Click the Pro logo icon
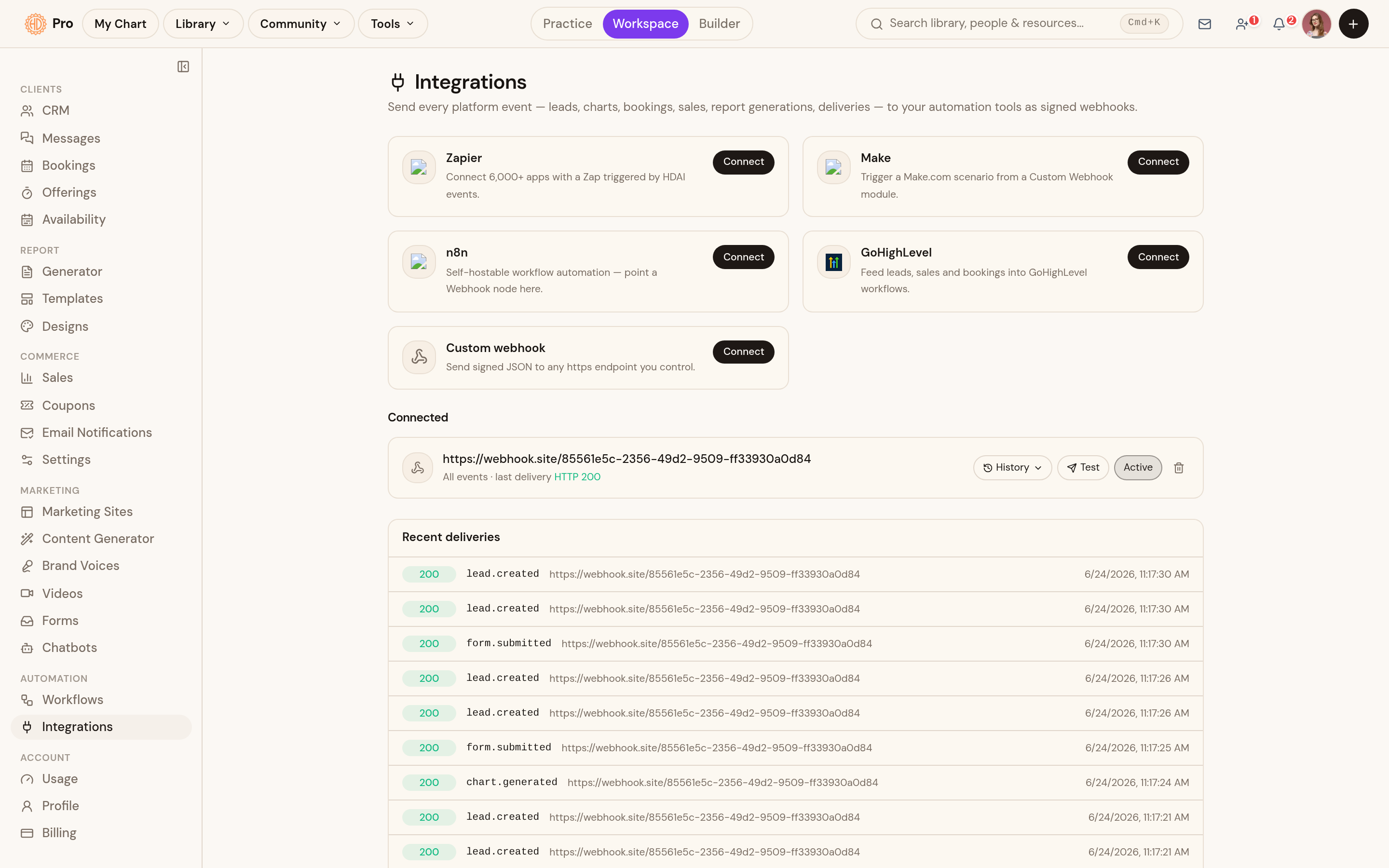This screenshot has height=868, width=1389. coord(36,24)
